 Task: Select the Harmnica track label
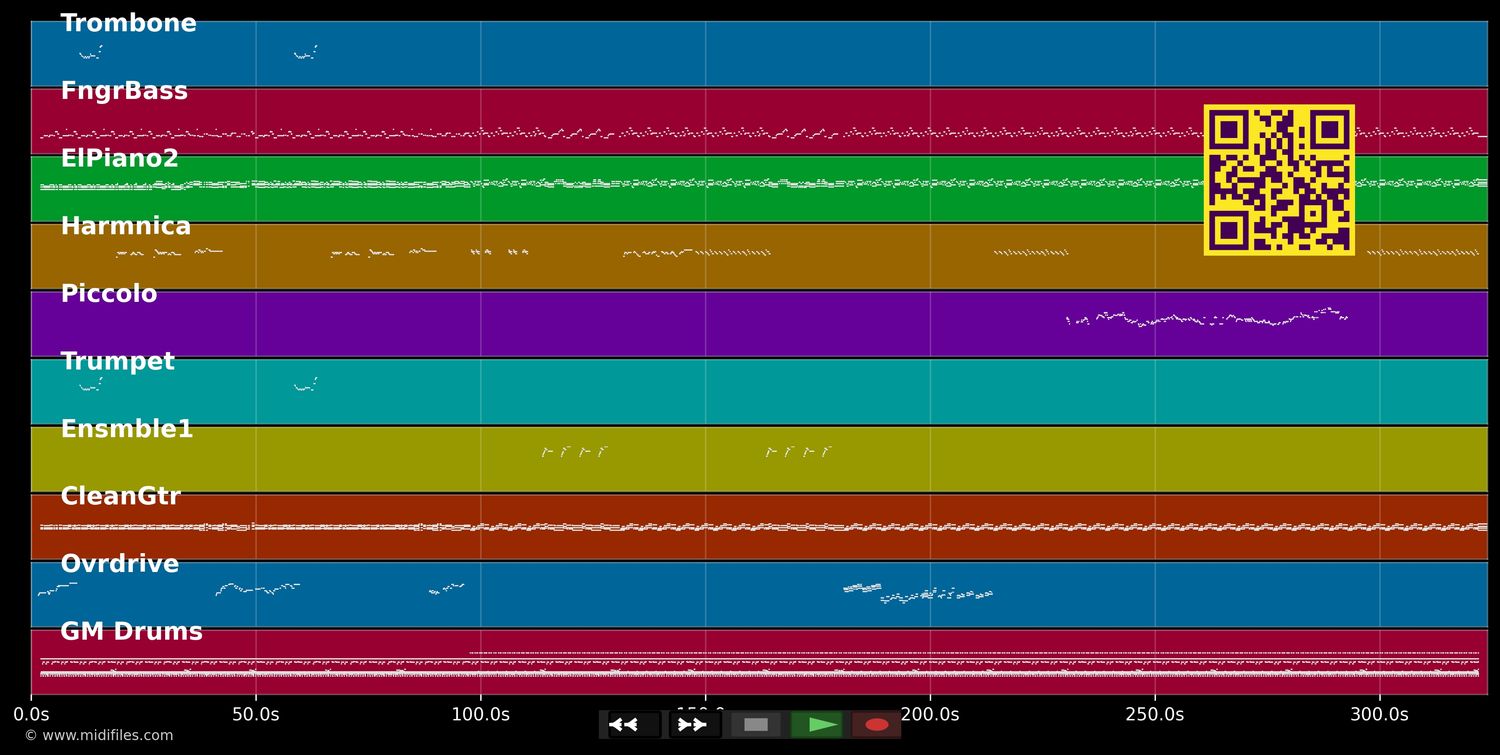[x=126, y=225]
